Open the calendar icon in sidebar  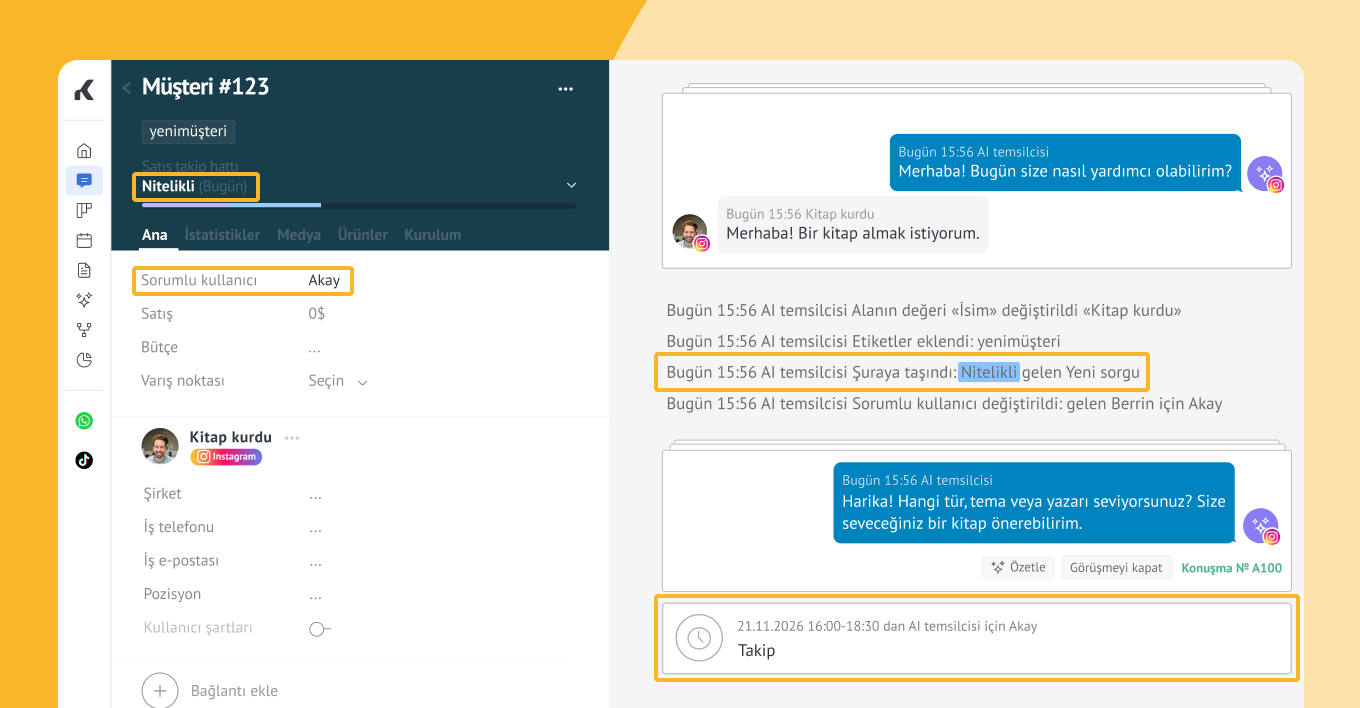[84, 240]
